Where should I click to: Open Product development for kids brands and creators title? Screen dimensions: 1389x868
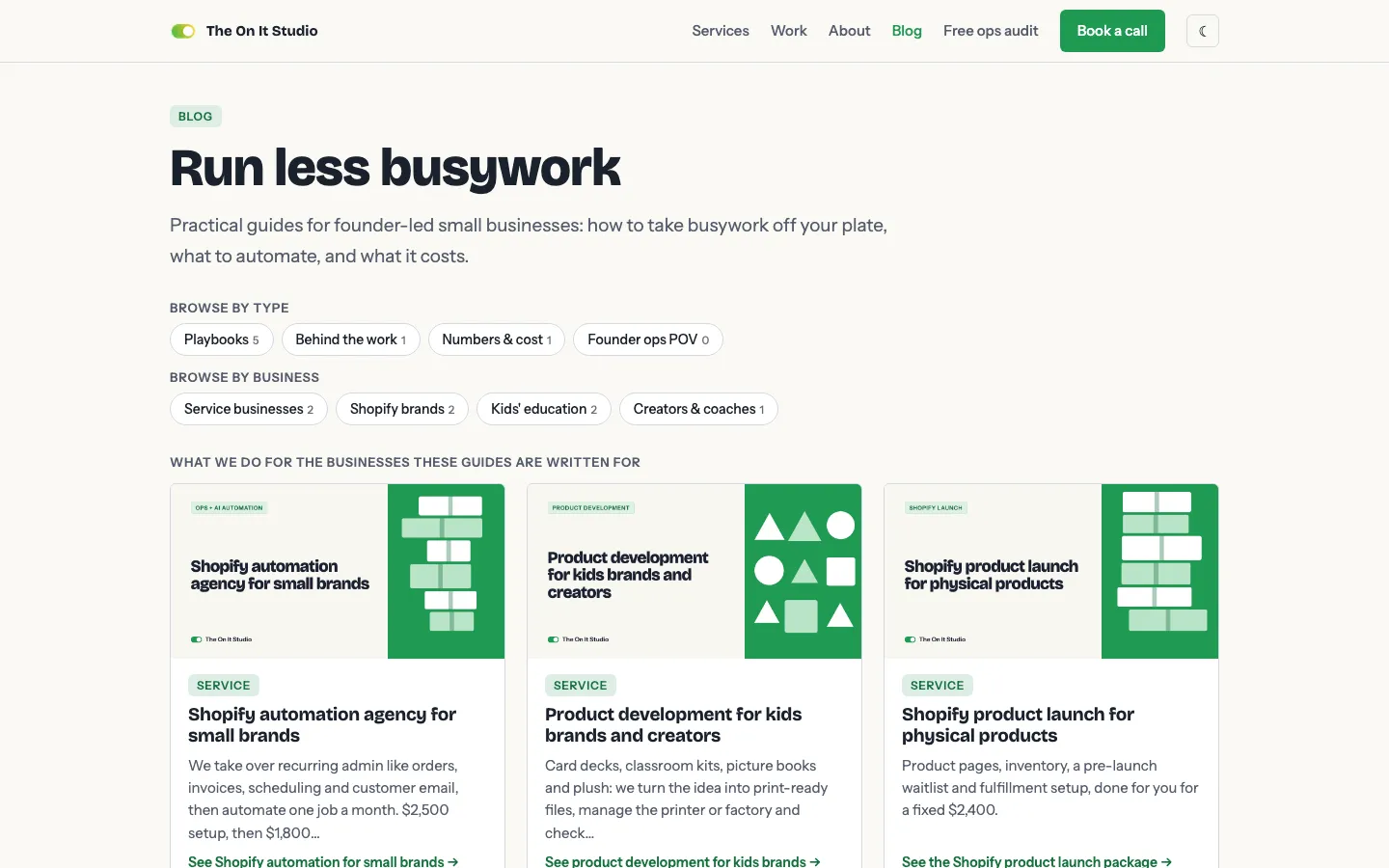pyautogui.click(x=673, y=724)
